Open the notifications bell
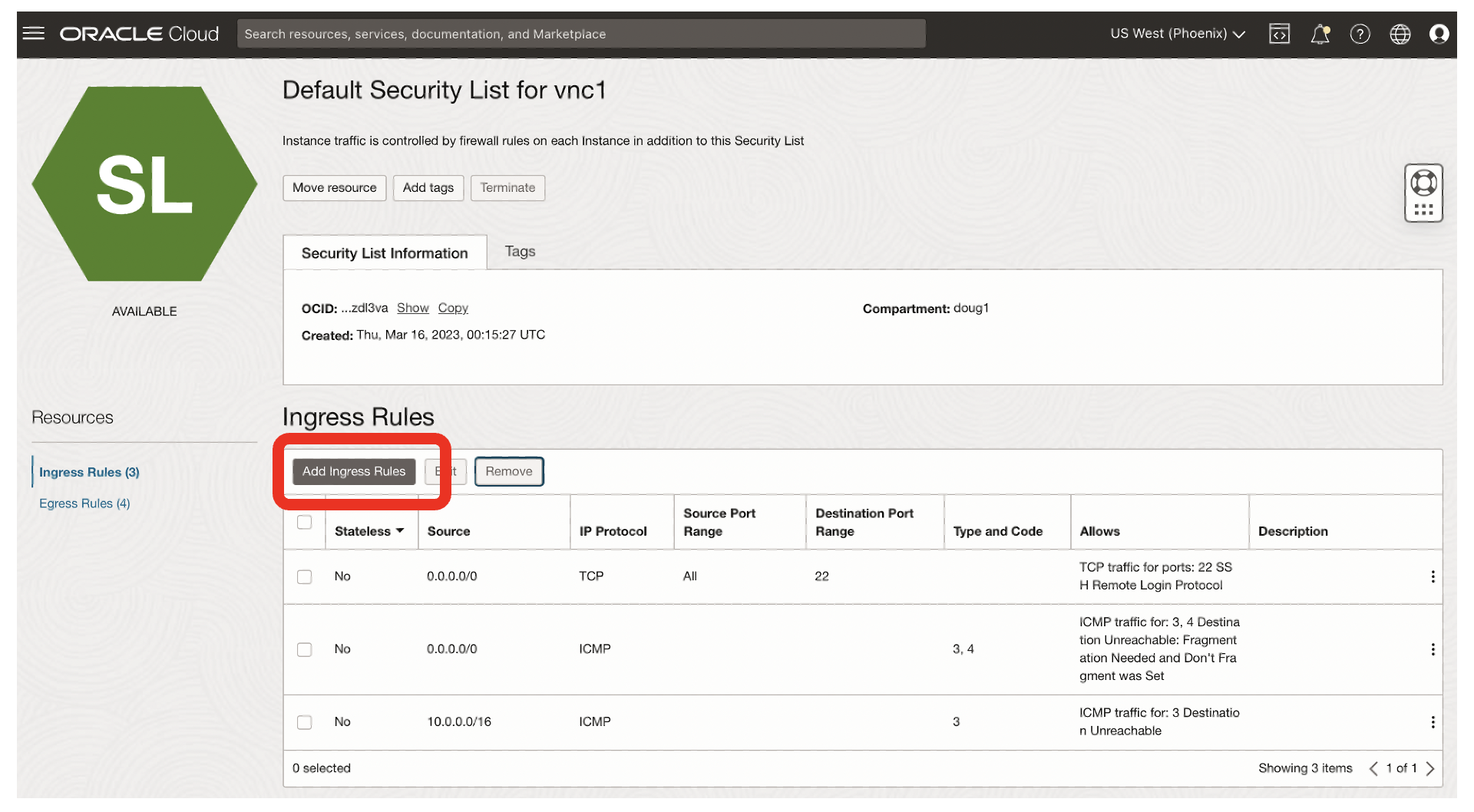The width and height of the screenshot is (1474, 812). (1320, 34)
